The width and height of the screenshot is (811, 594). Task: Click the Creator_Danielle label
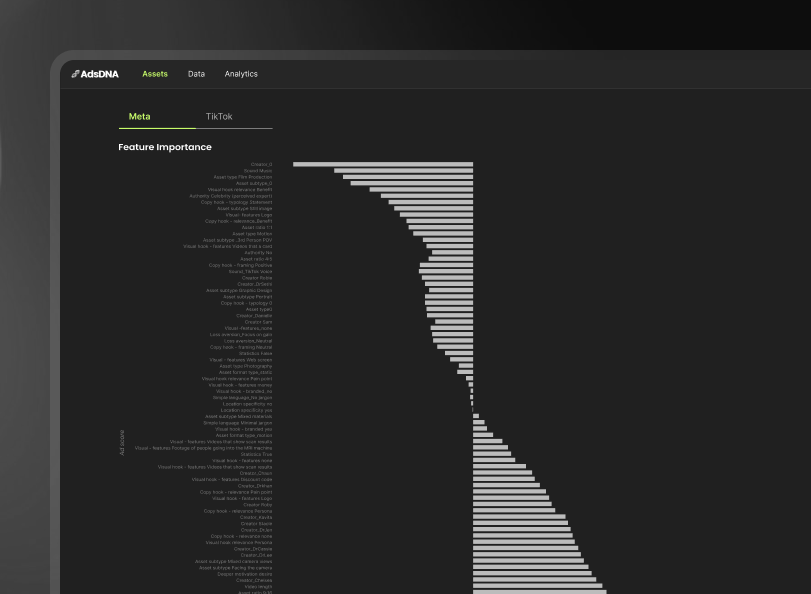tap(254, 316)
